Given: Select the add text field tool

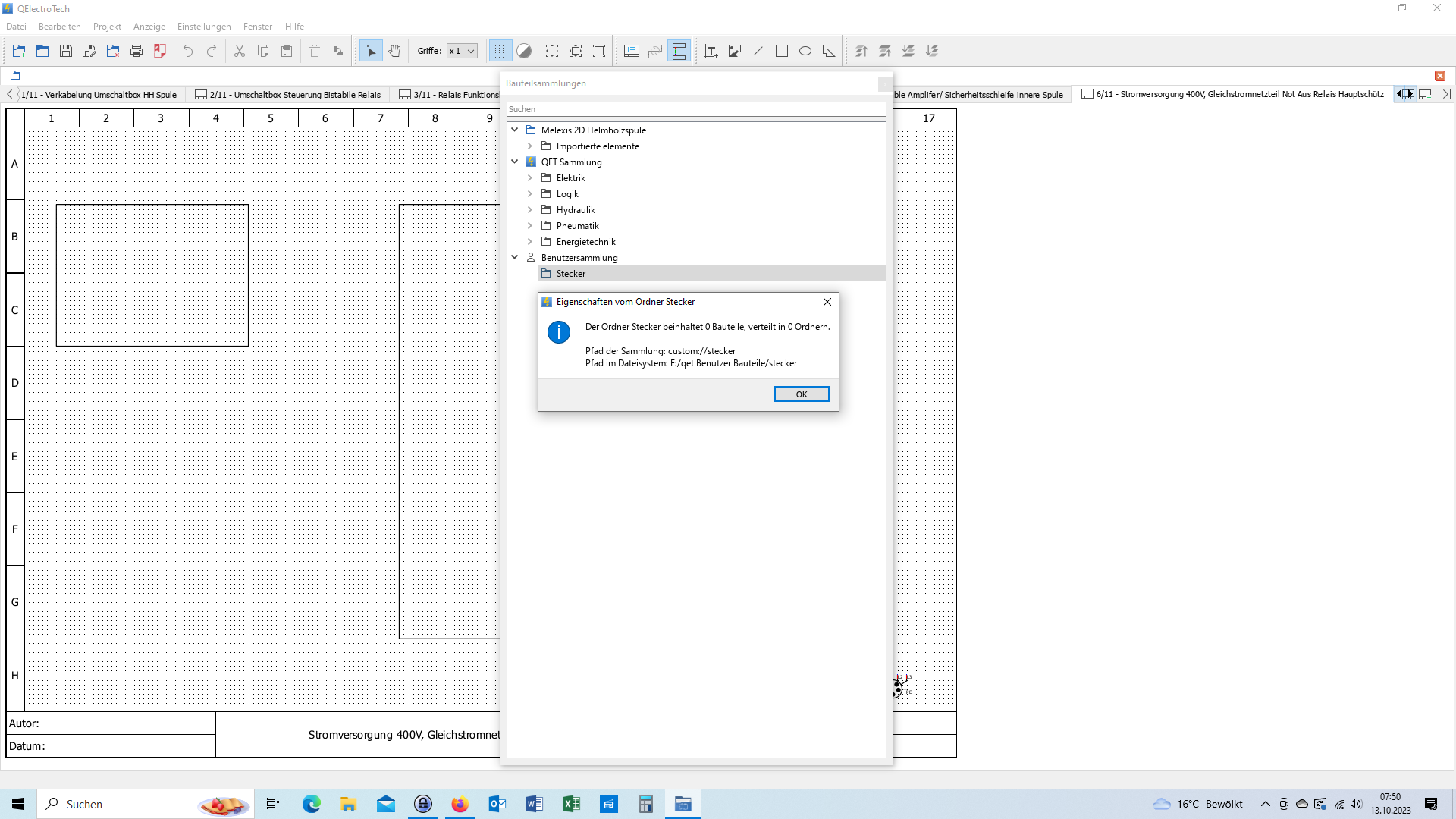Looking at the screenshot, I should tap(711, 51).
